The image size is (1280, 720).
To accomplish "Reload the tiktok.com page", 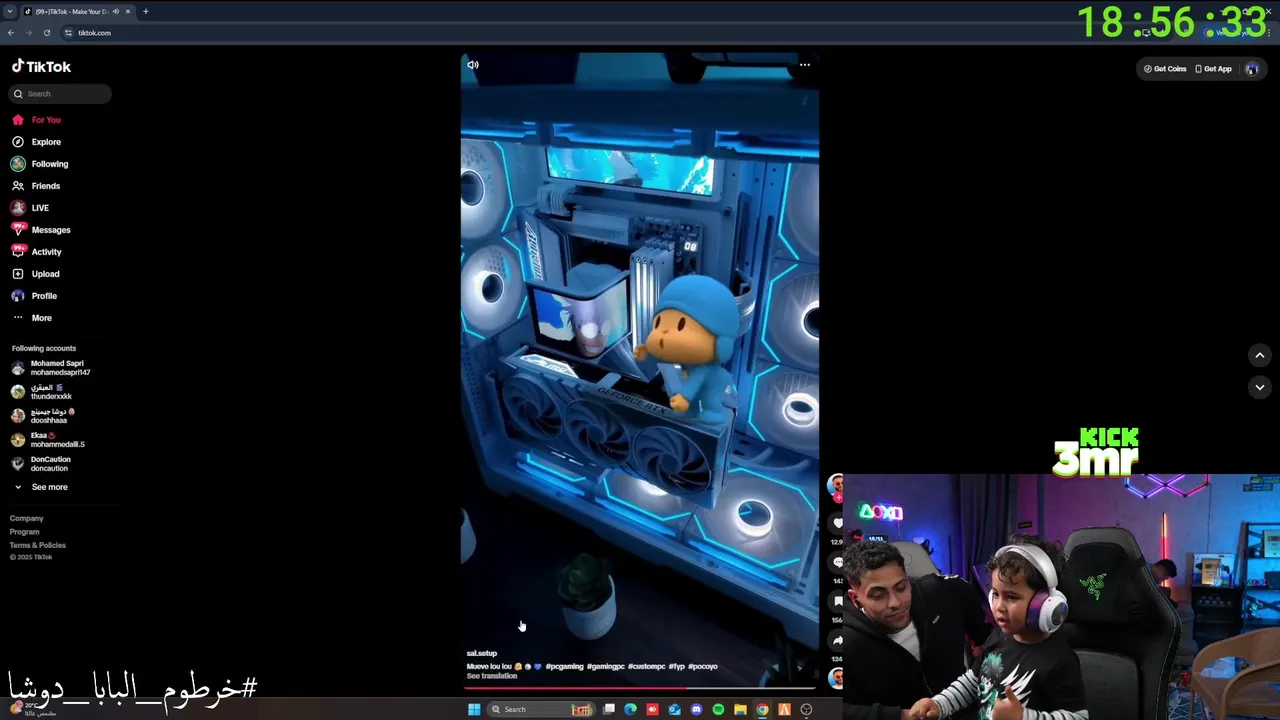I will [x=47, y=33].
